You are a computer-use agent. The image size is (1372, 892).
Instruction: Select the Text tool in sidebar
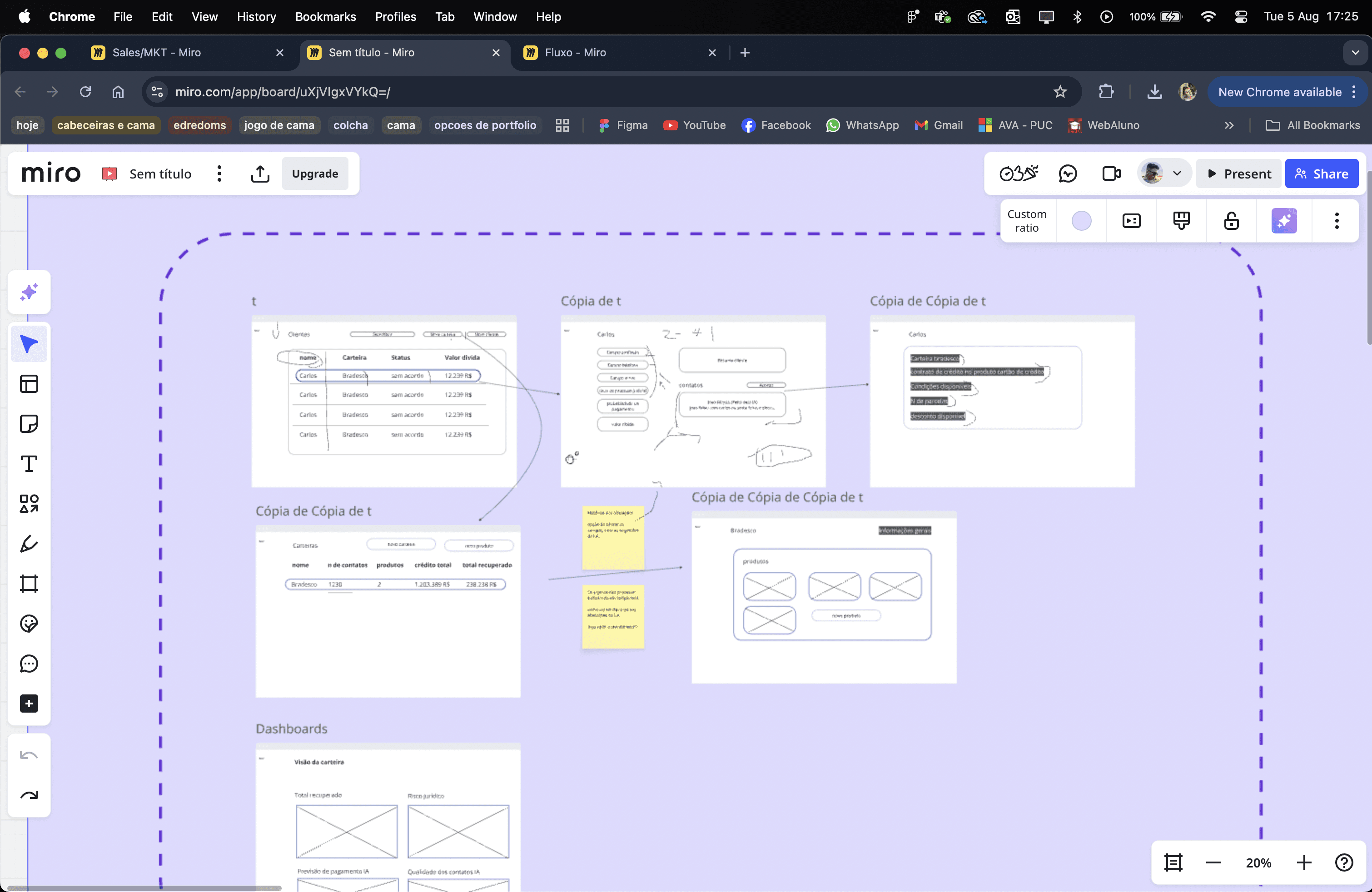coord(29,464)
